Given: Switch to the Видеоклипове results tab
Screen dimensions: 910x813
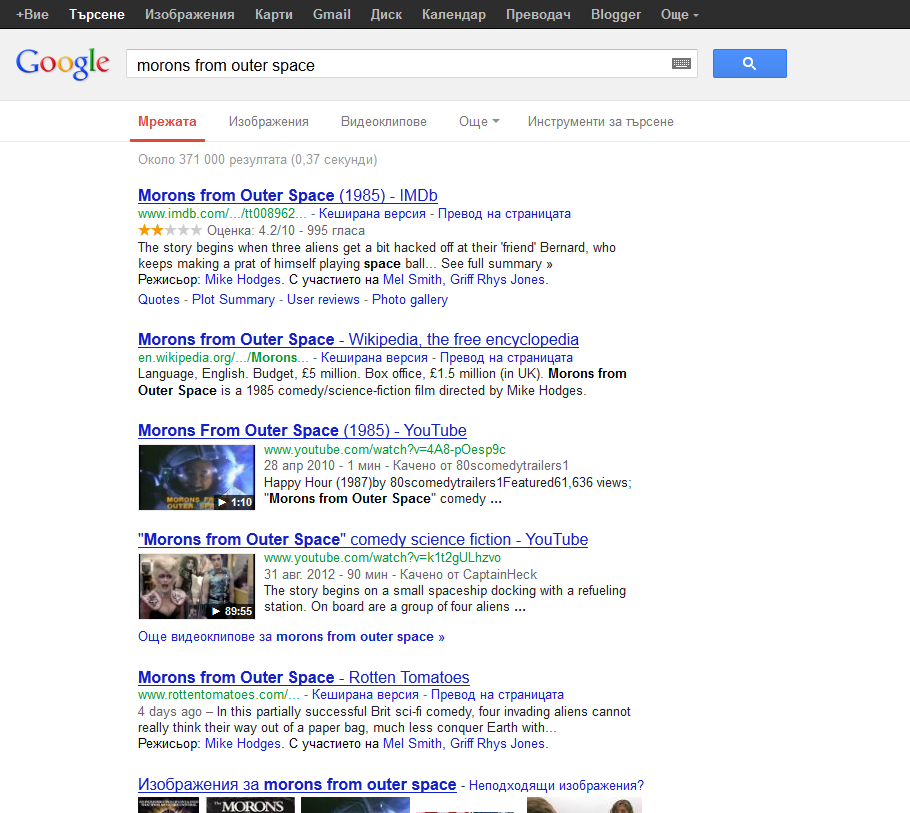Looking at the screenshot, I should click(x=384, y=122).
